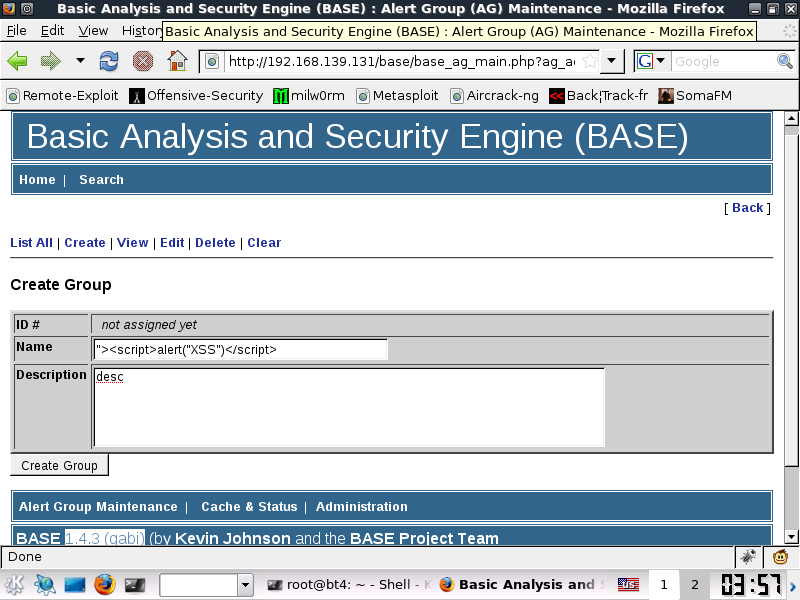This screenshot has height=600, width=800.
Task: Open the Metasploit bookmark
Action: click(x=397, y=95)
